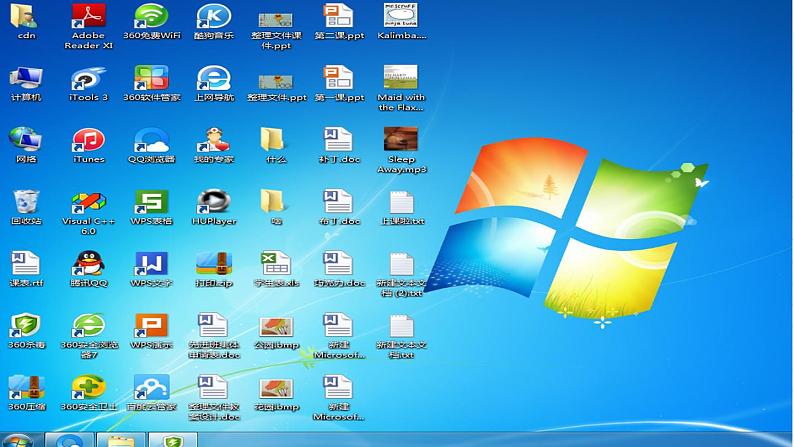Select the Kalimba music file
This screenshot has height=447, width=794.
401,20
